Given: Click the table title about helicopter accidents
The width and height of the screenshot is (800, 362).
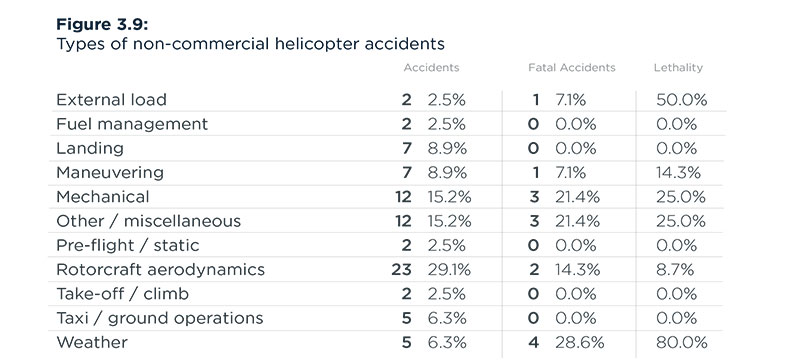Looking at the screenshot, I should [x=250, y=44].
